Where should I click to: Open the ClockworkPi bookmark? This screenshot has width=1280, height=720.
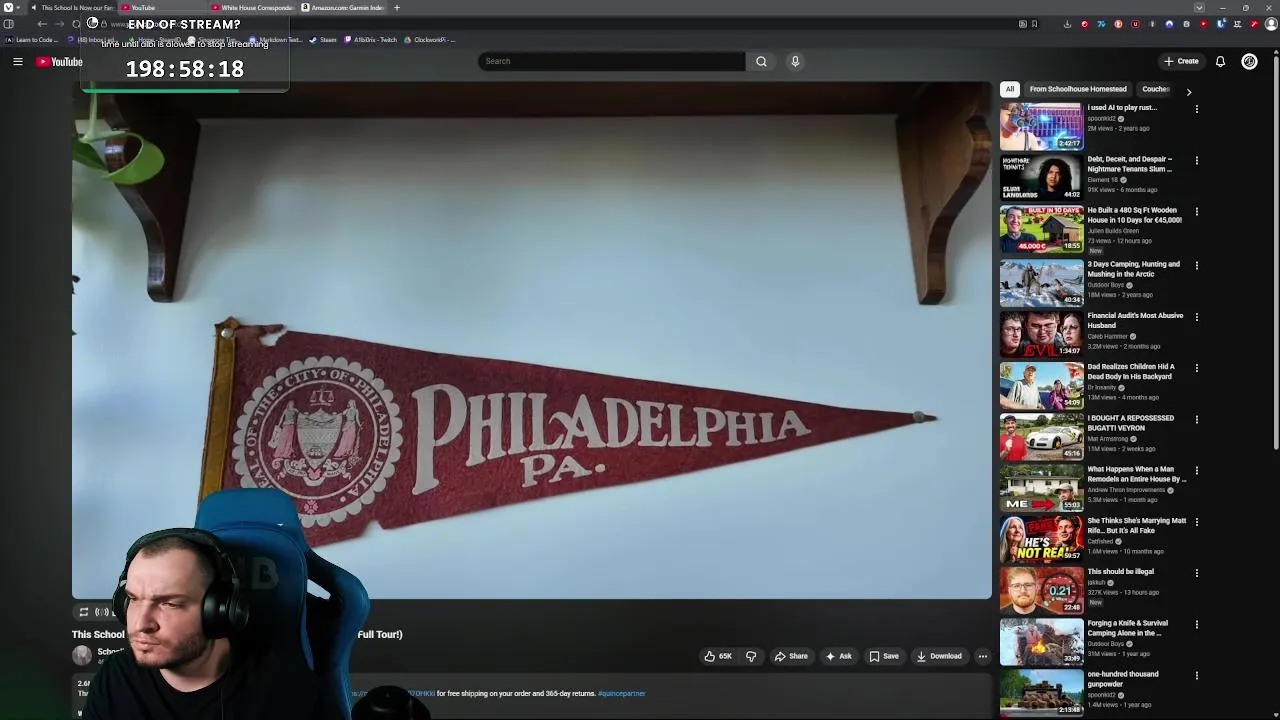[430, 40]
